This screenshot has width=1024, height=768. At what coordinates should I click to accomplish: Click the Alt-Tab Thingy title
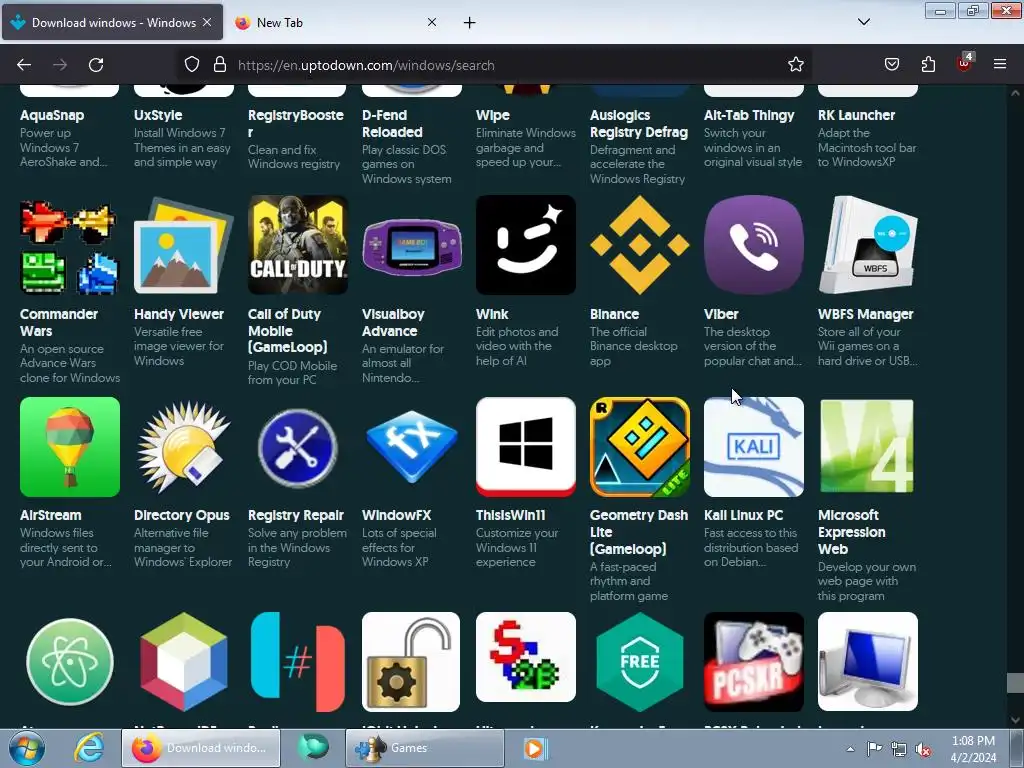[749, 116]
